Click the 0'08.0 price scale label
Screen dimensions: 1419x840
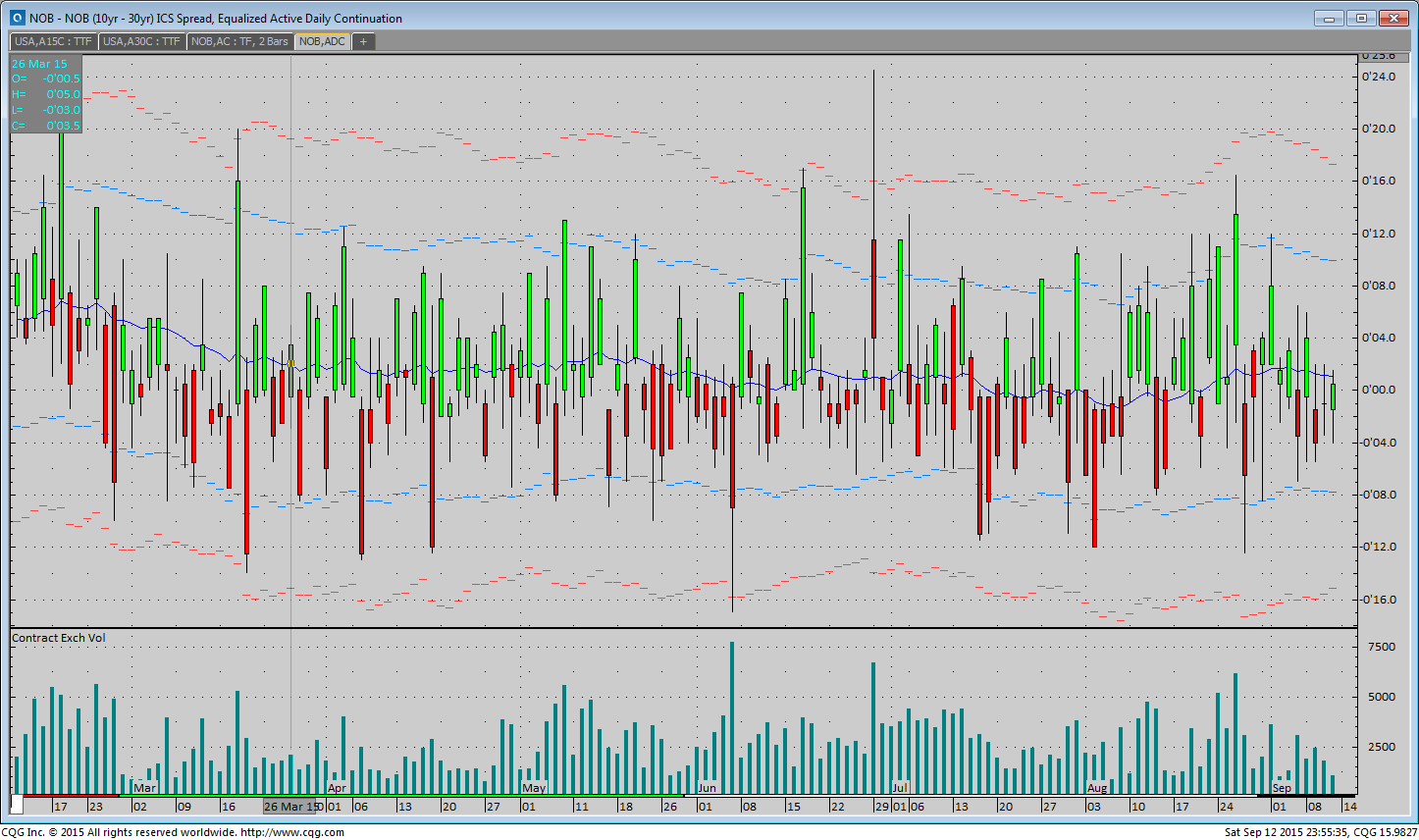pos(1379,286)
